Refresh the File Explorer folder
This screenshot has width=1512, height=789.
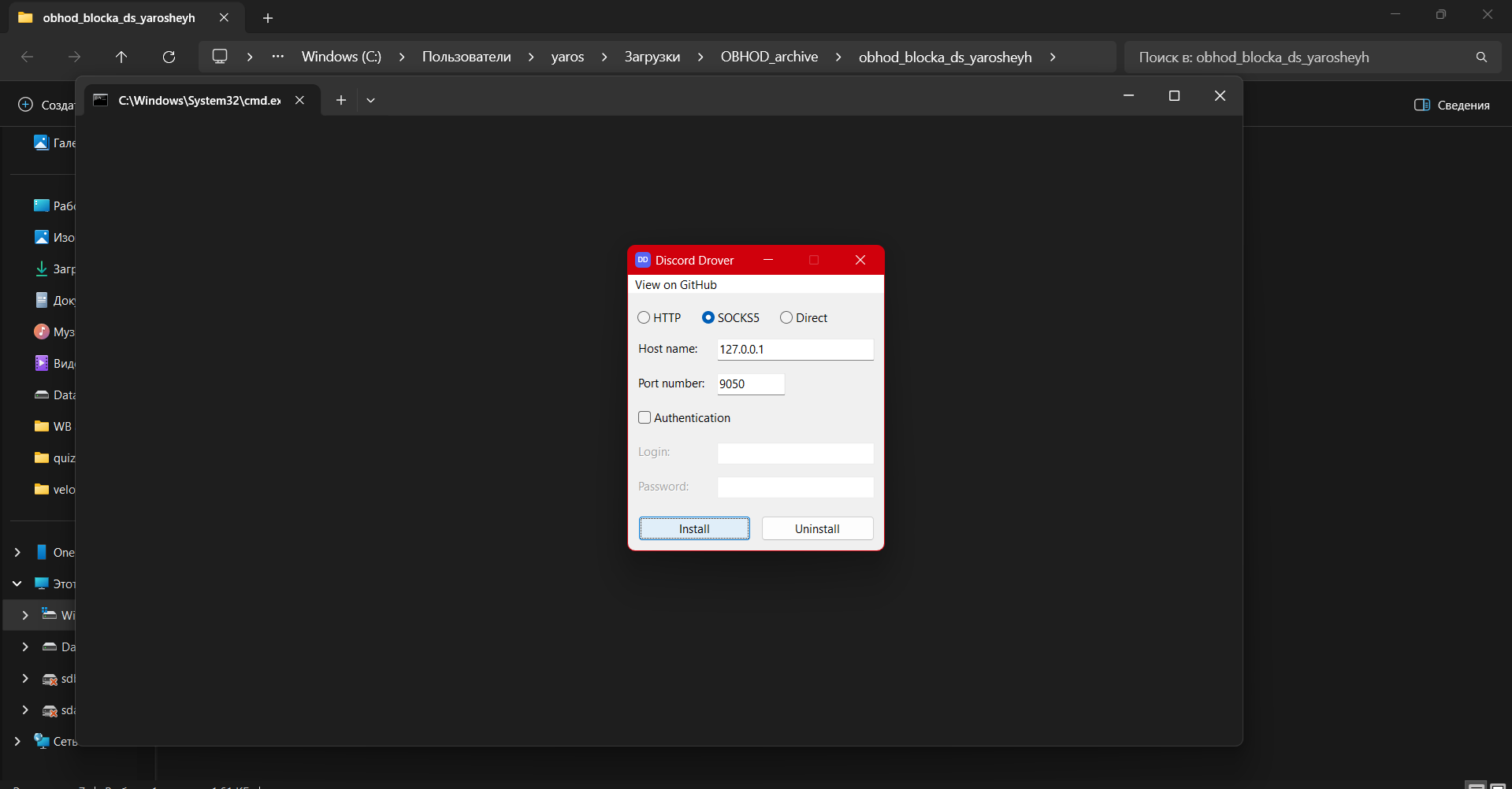pyautogui.click(x=169, y=57)
